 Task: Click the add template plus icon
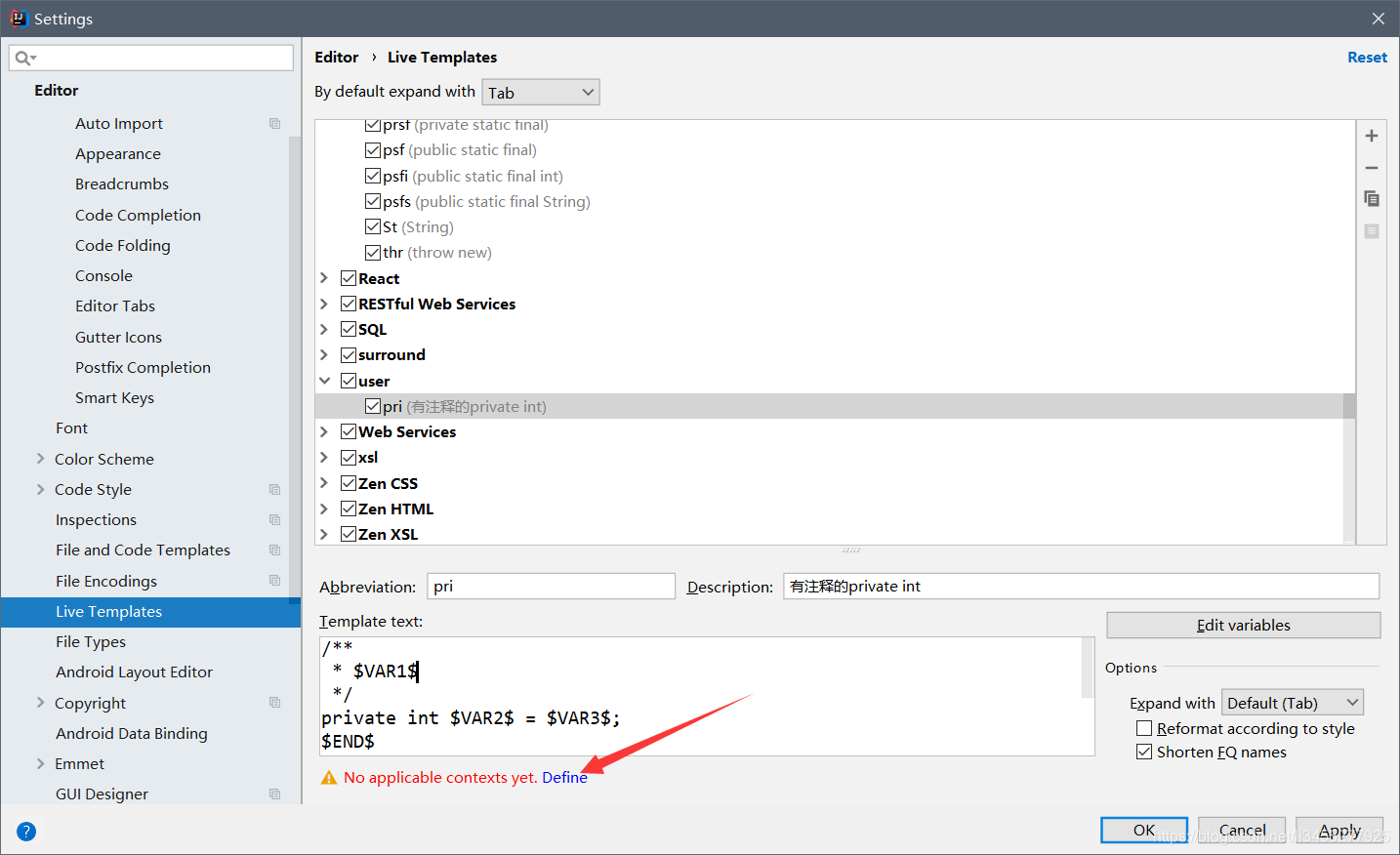point(1371,136)
